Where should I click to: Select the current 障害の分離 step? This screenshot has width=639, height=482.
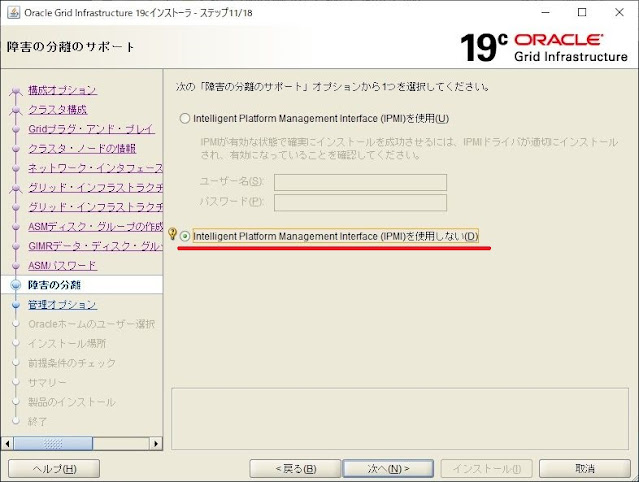(x=54, y=285)
